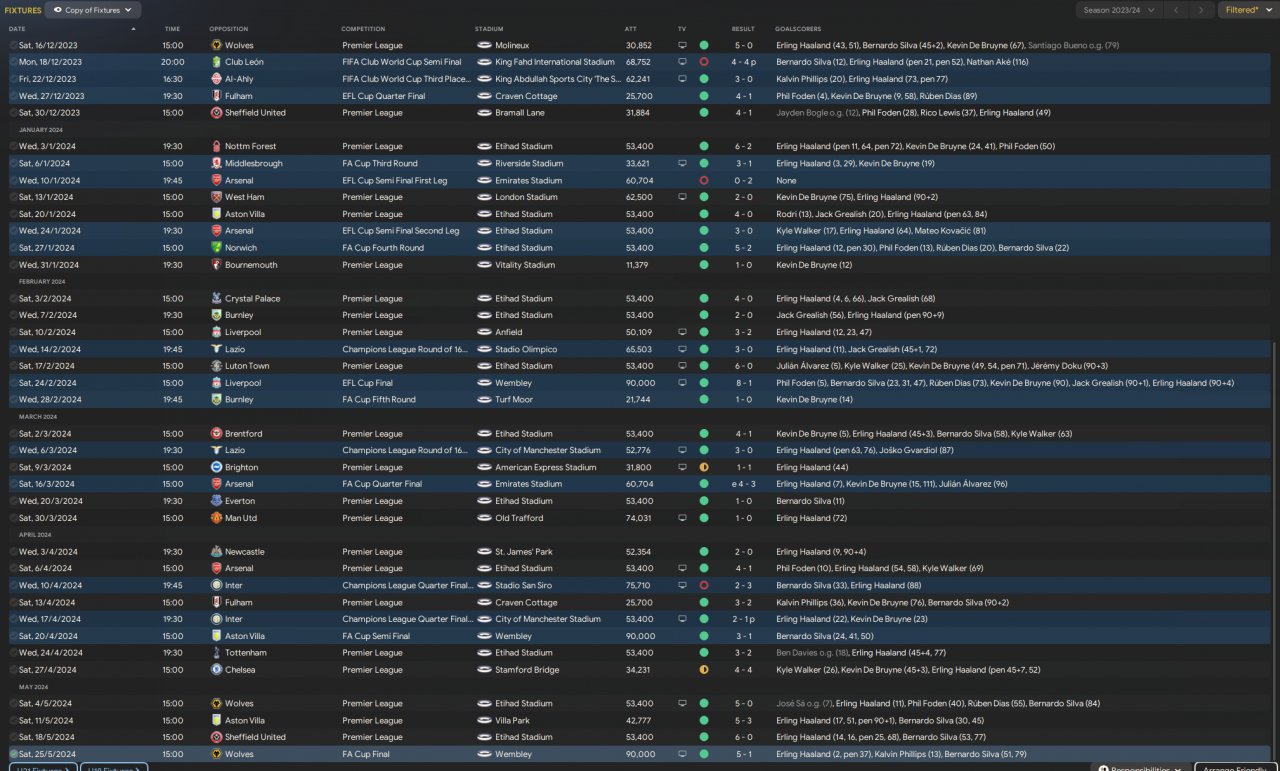This screenshot has height=771, width=1280.
Task: Open the Old Trafford stadium link
Action: (519, 518)
